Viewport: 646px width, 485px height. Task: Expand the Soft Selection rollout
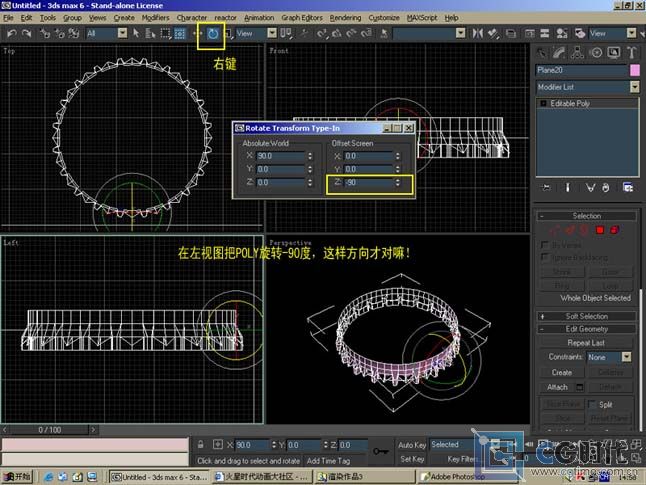click(x=586, y=316)
